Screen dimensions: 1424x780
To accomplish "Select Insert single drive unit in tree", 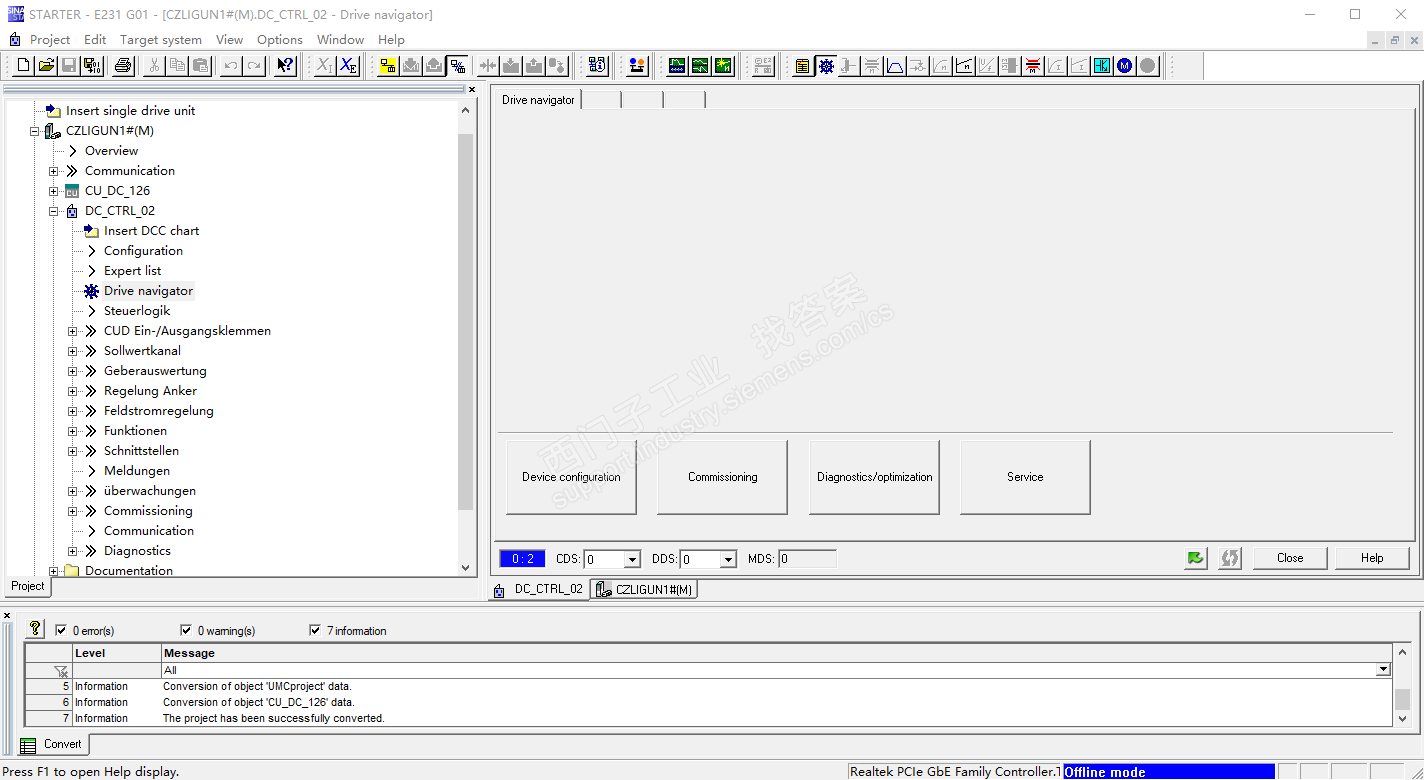I will click(130, 111).
